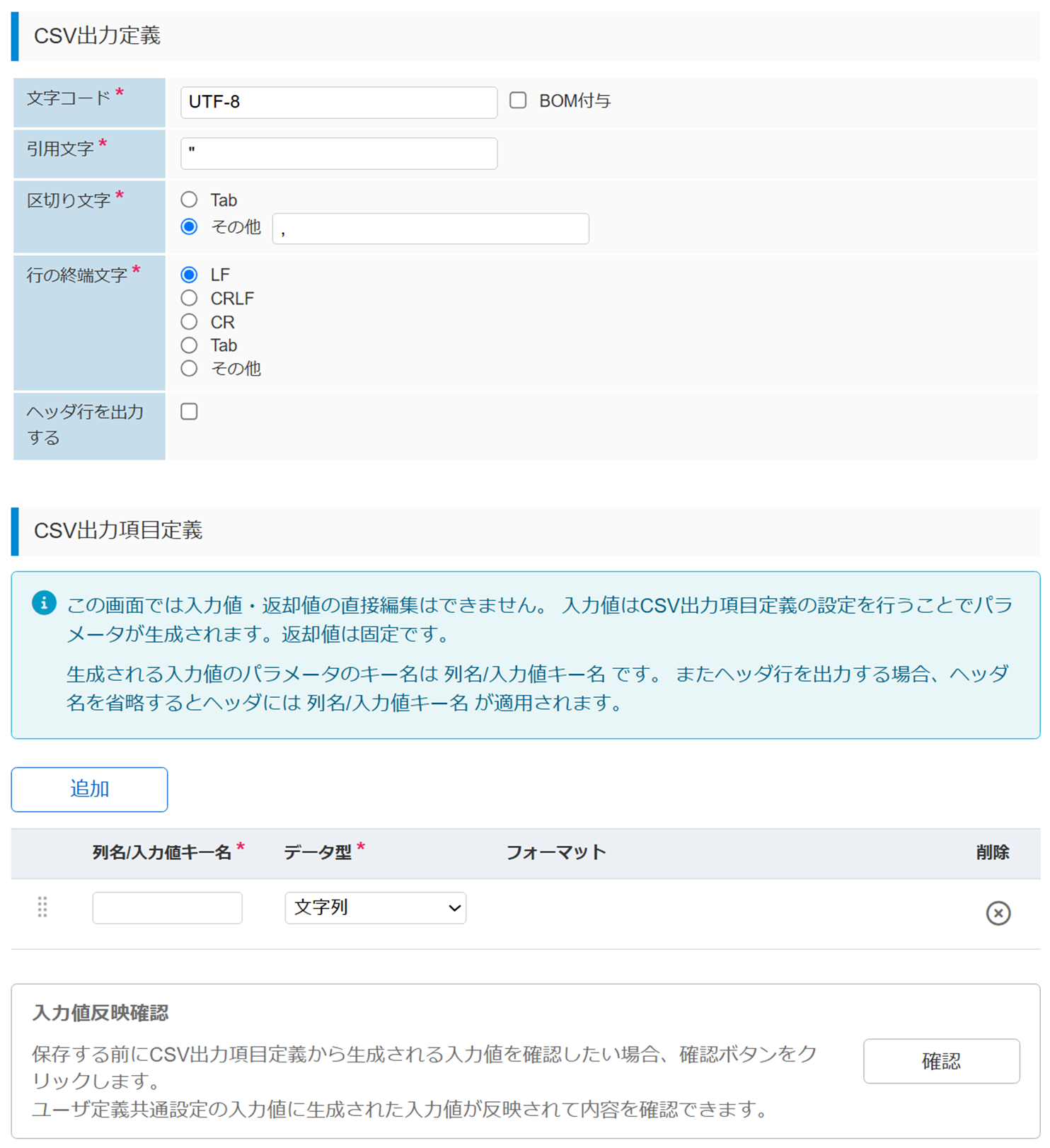Choose CRLF line terminator option
Image resolution: width=1050 pixels, height=1148 pixels.
[189, 298]
